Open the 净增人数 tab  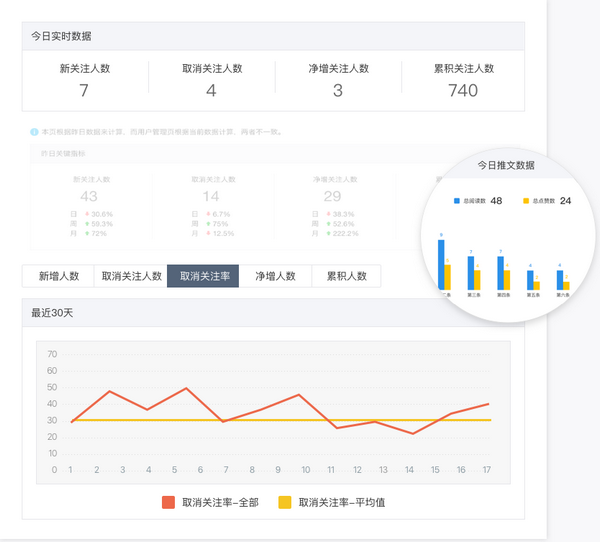275,276
